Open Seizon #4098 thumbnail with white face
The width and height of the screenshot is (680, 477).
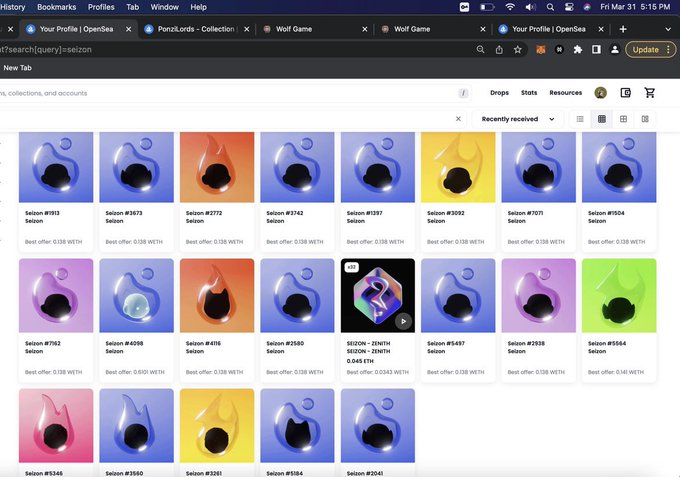pyautogui.click(x=137, y=296)
